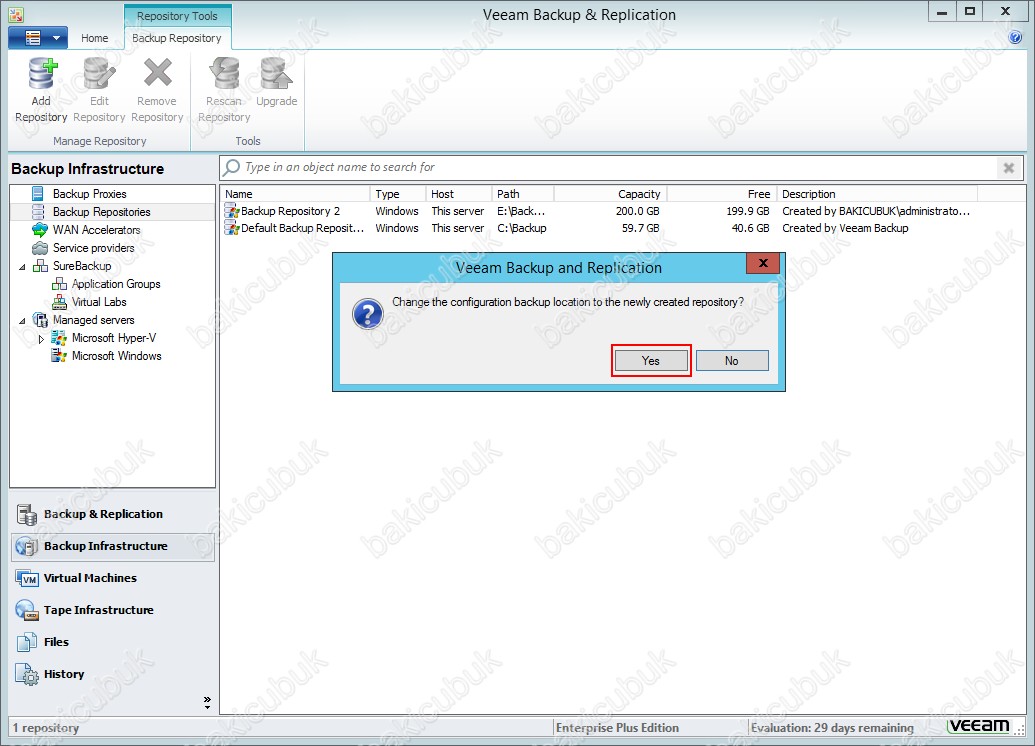This screenshot has width=1035, height=746.
Task: Select the Repository Tools contextual tab
Action: coord(177,16)
